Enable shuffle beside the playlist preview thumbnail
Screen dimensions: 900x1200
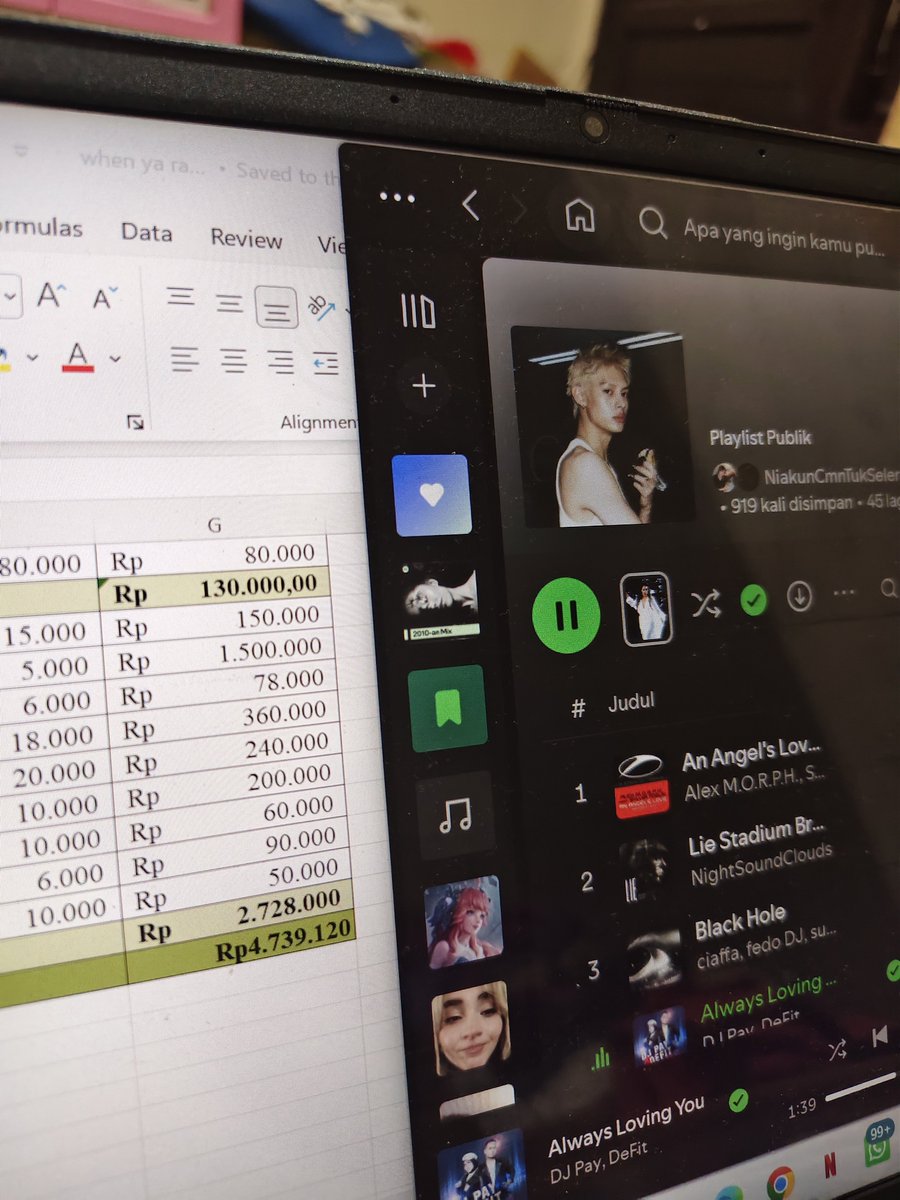(x=706, y=603)
